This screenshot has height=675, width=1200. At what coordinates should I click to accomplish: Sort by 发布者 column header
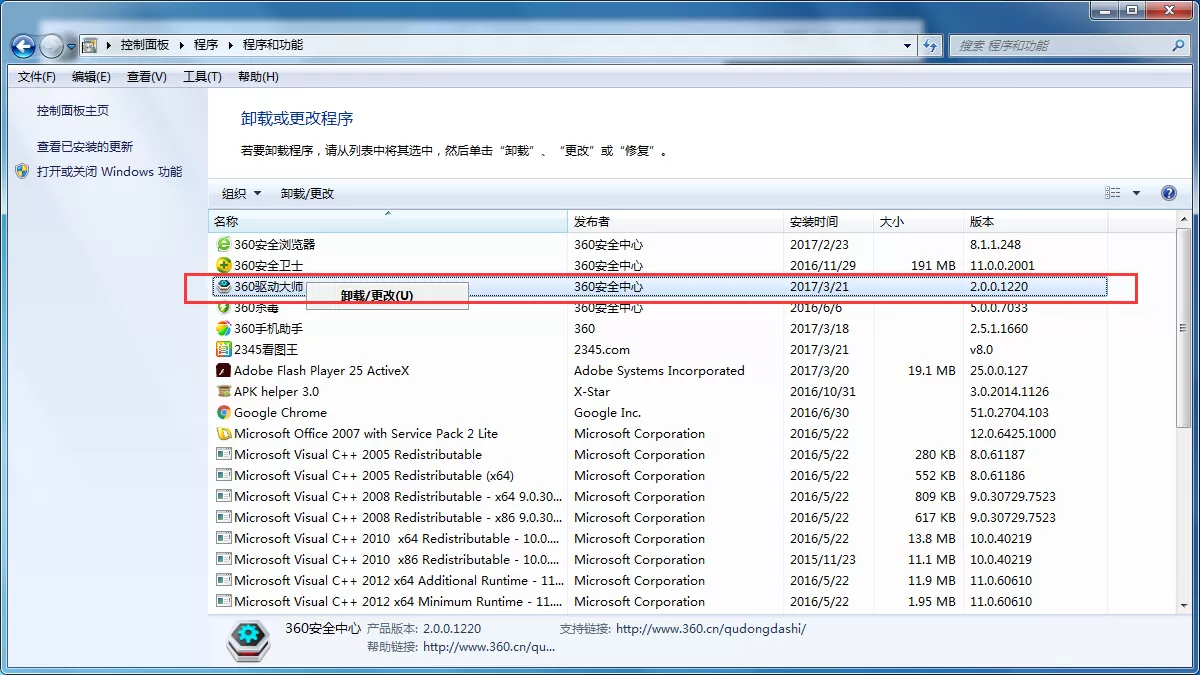[676, 221]
